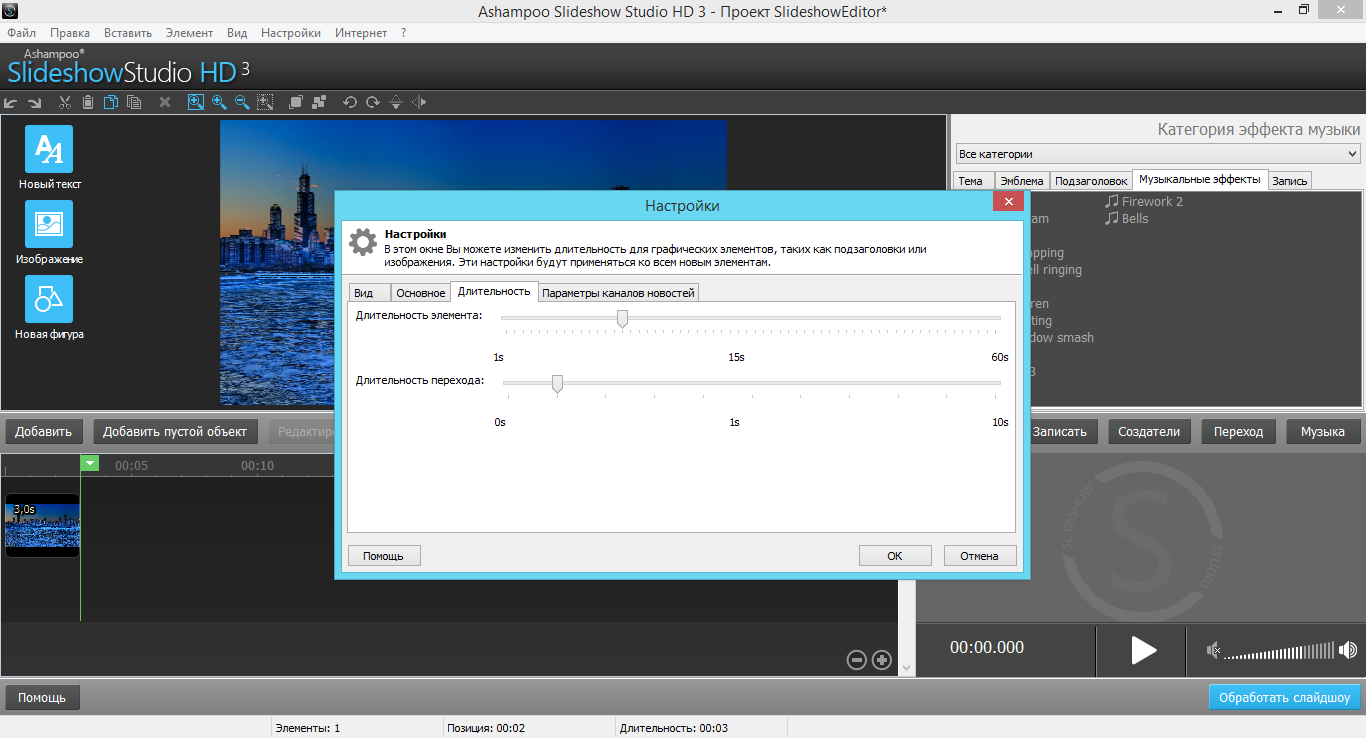Click the 'Длительность элемента' slider handle
The image size is (1366, 738).
[x=622, y=318]
